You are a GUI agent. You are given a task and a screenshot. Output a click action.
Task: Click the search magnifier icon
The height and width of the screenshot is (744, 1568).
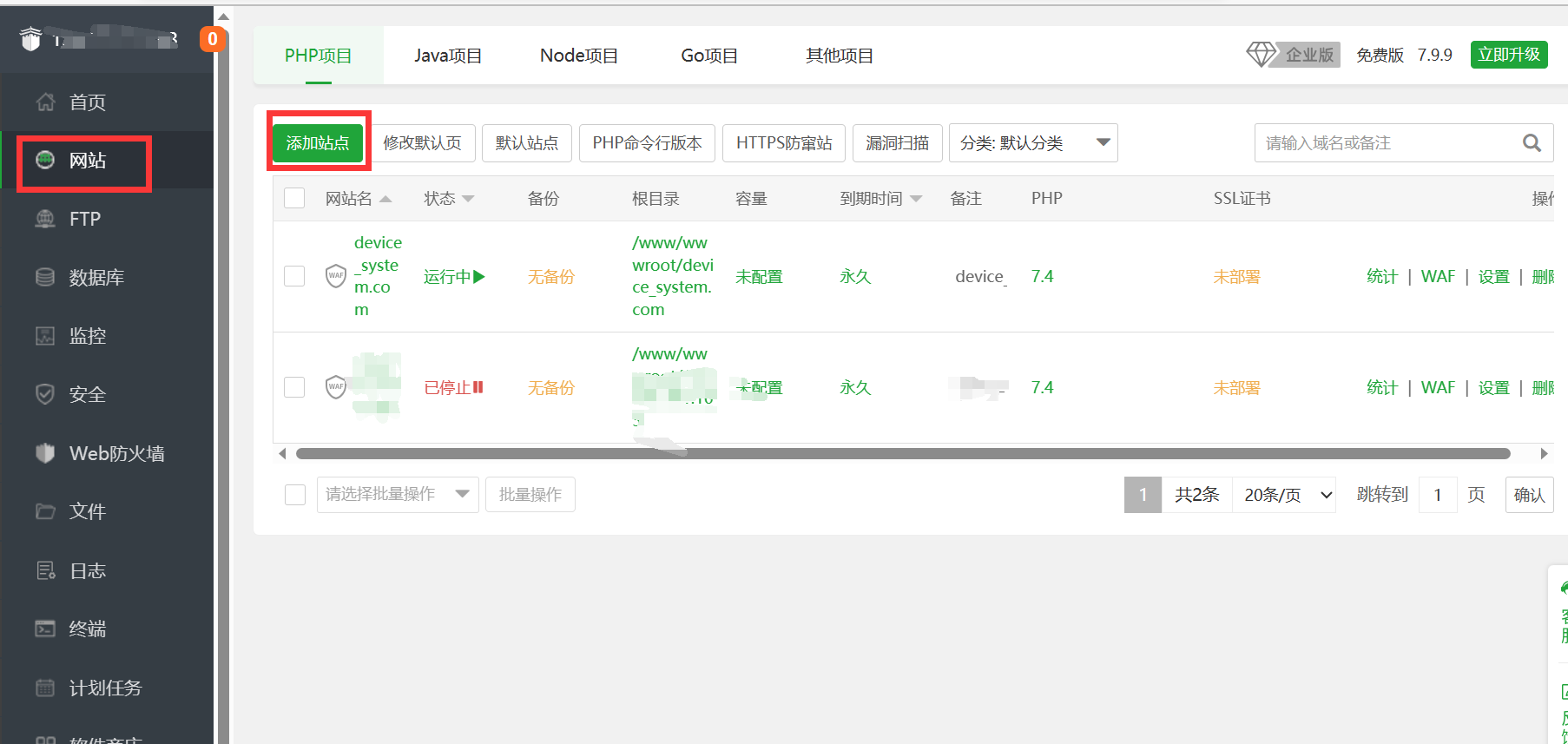(x=1532, y=143)
